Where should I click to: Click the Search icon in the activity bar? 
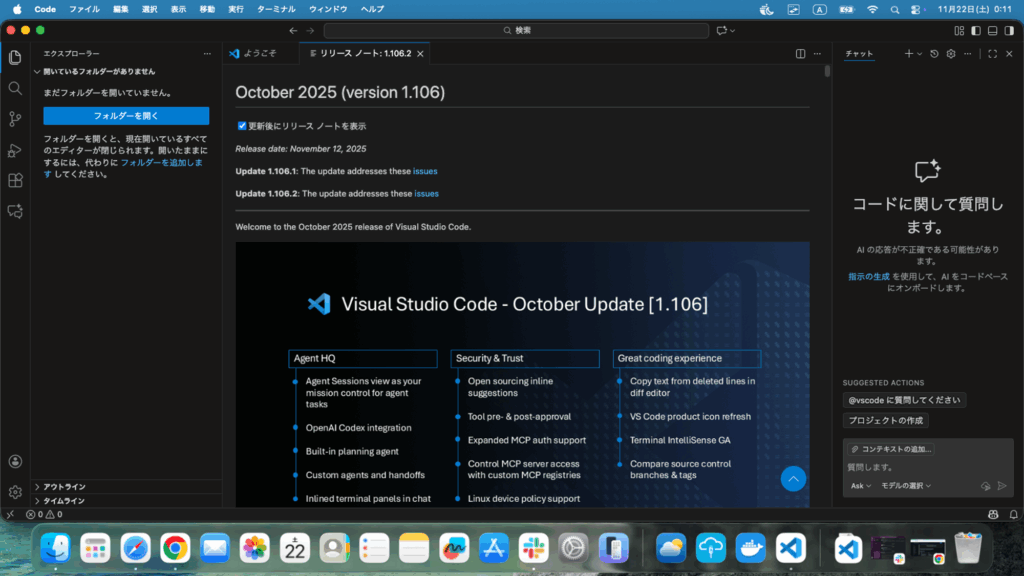coord(15,88)
